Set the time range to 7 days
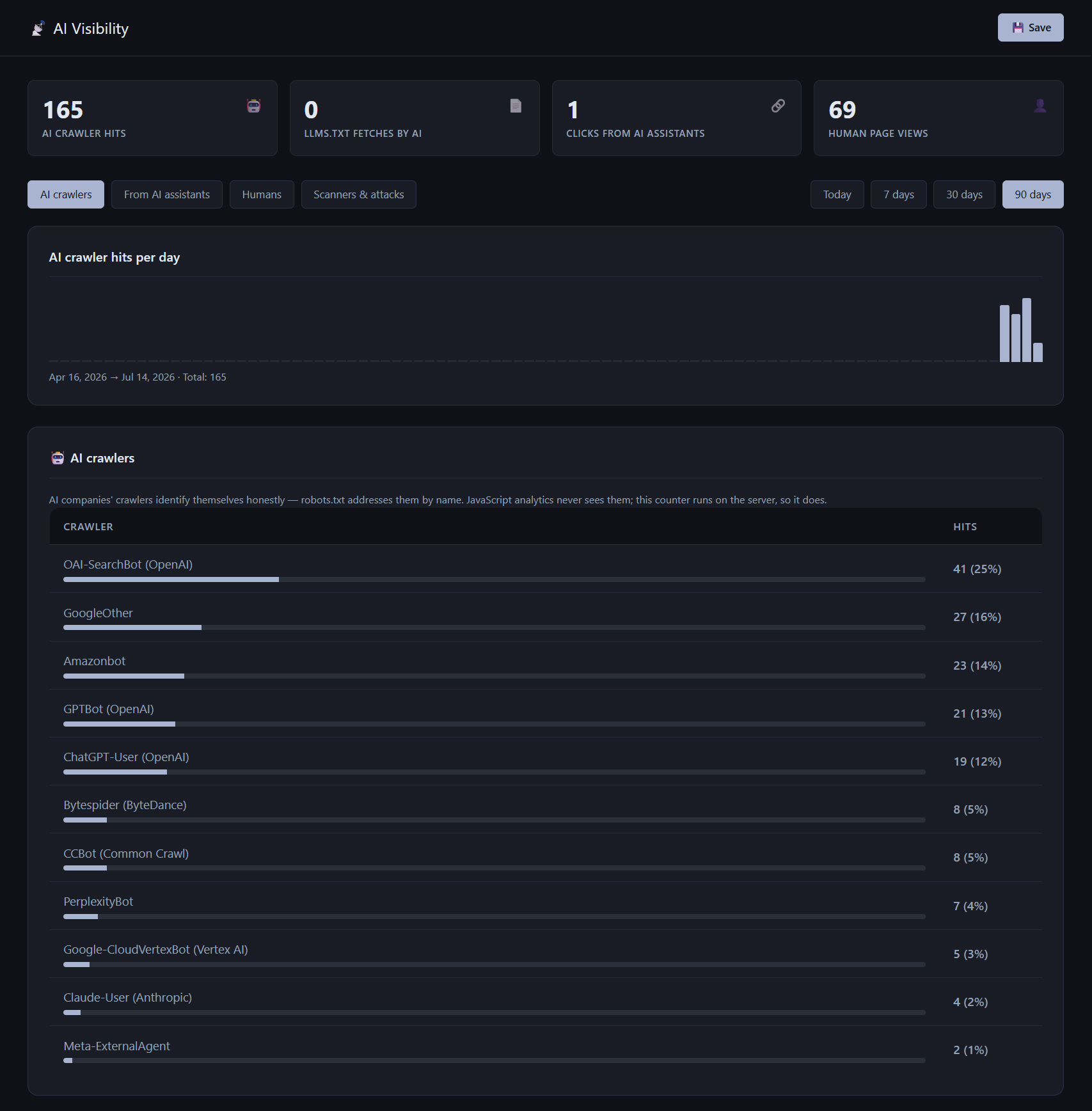 click(899, 194)
